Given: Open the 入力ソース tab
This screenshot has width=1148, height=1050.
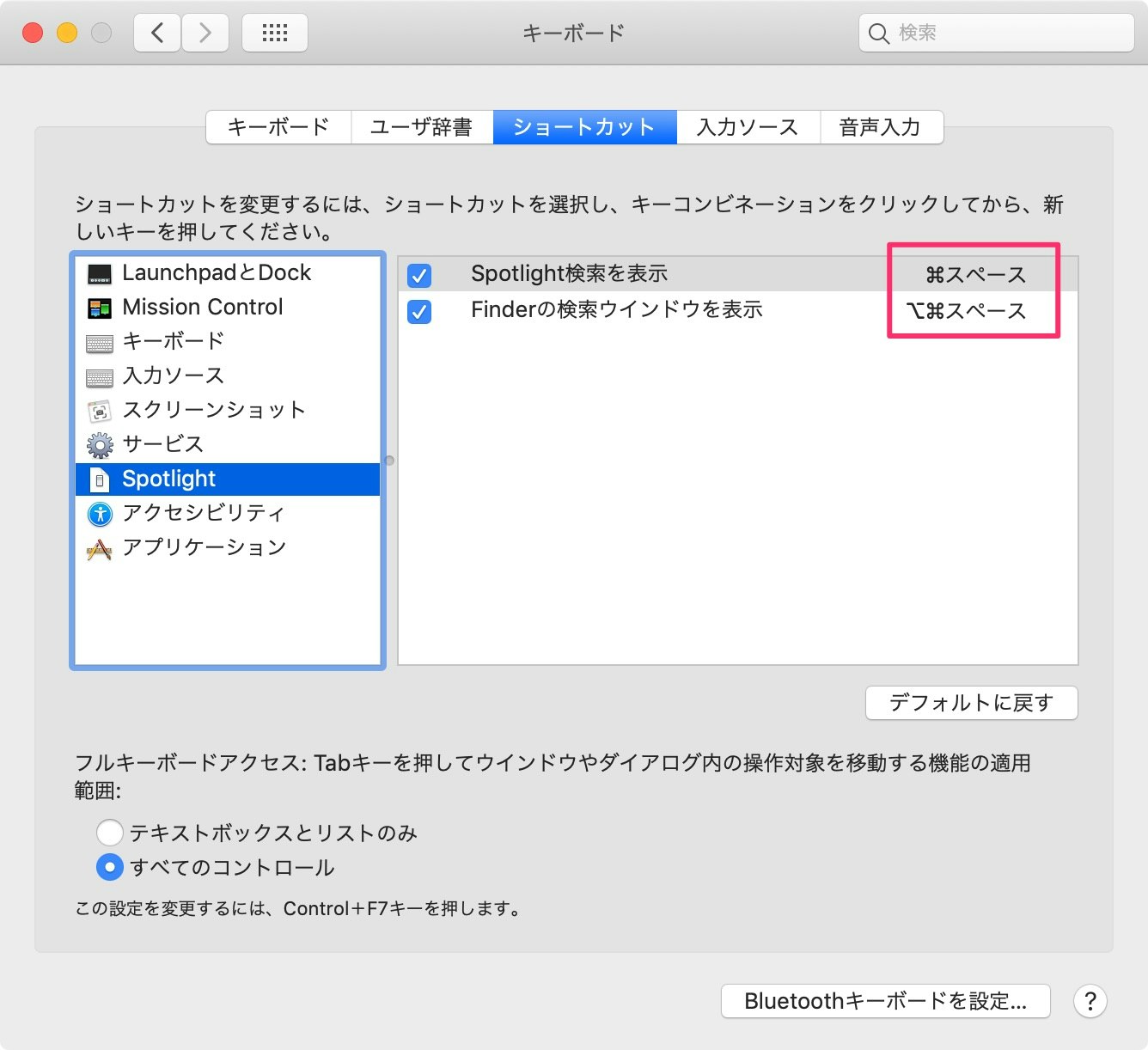Looking at the screenshot, I should coord(748,127).
